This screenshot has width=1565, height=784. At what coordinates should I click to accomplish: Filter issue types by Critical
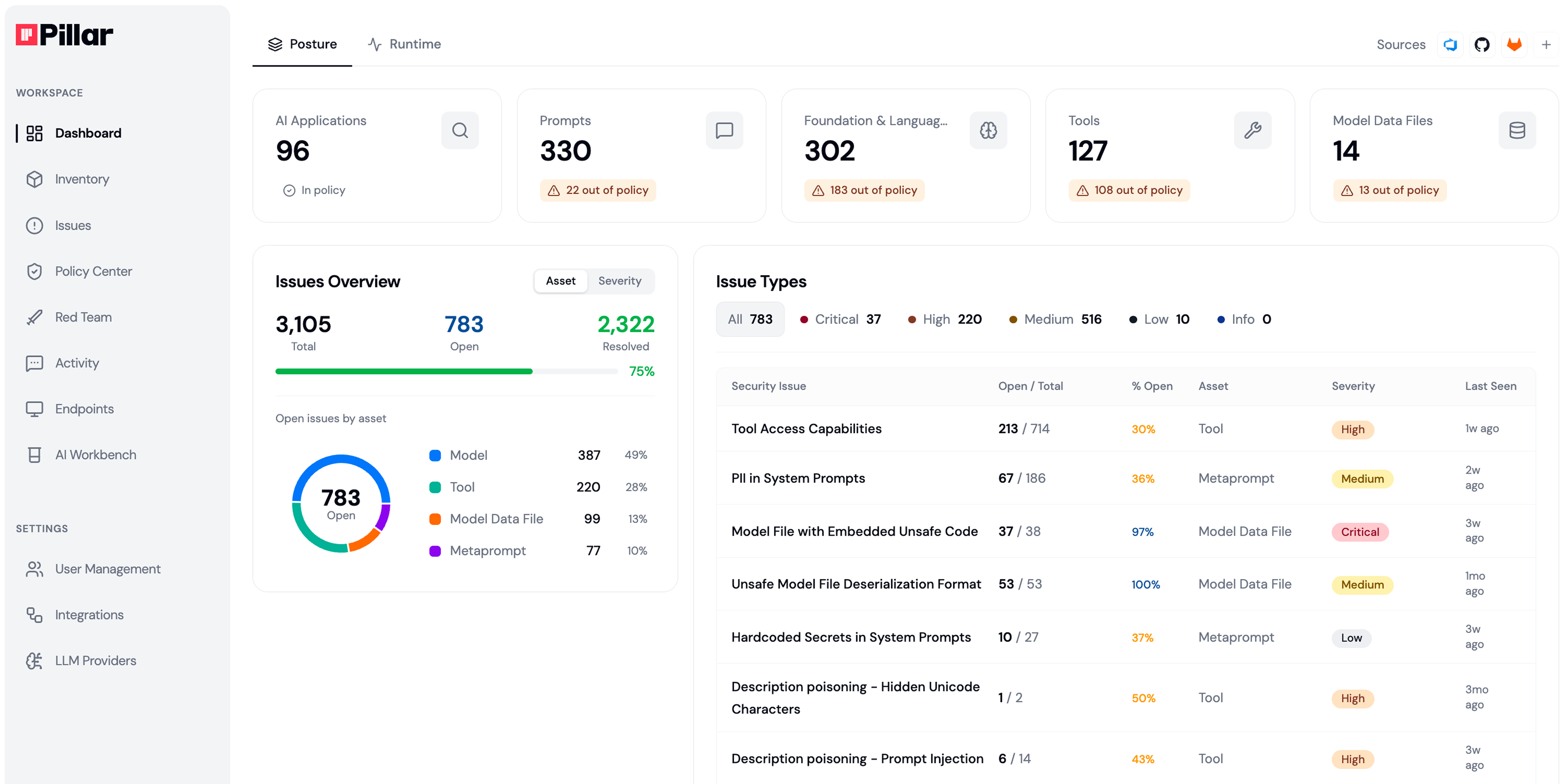841,319
